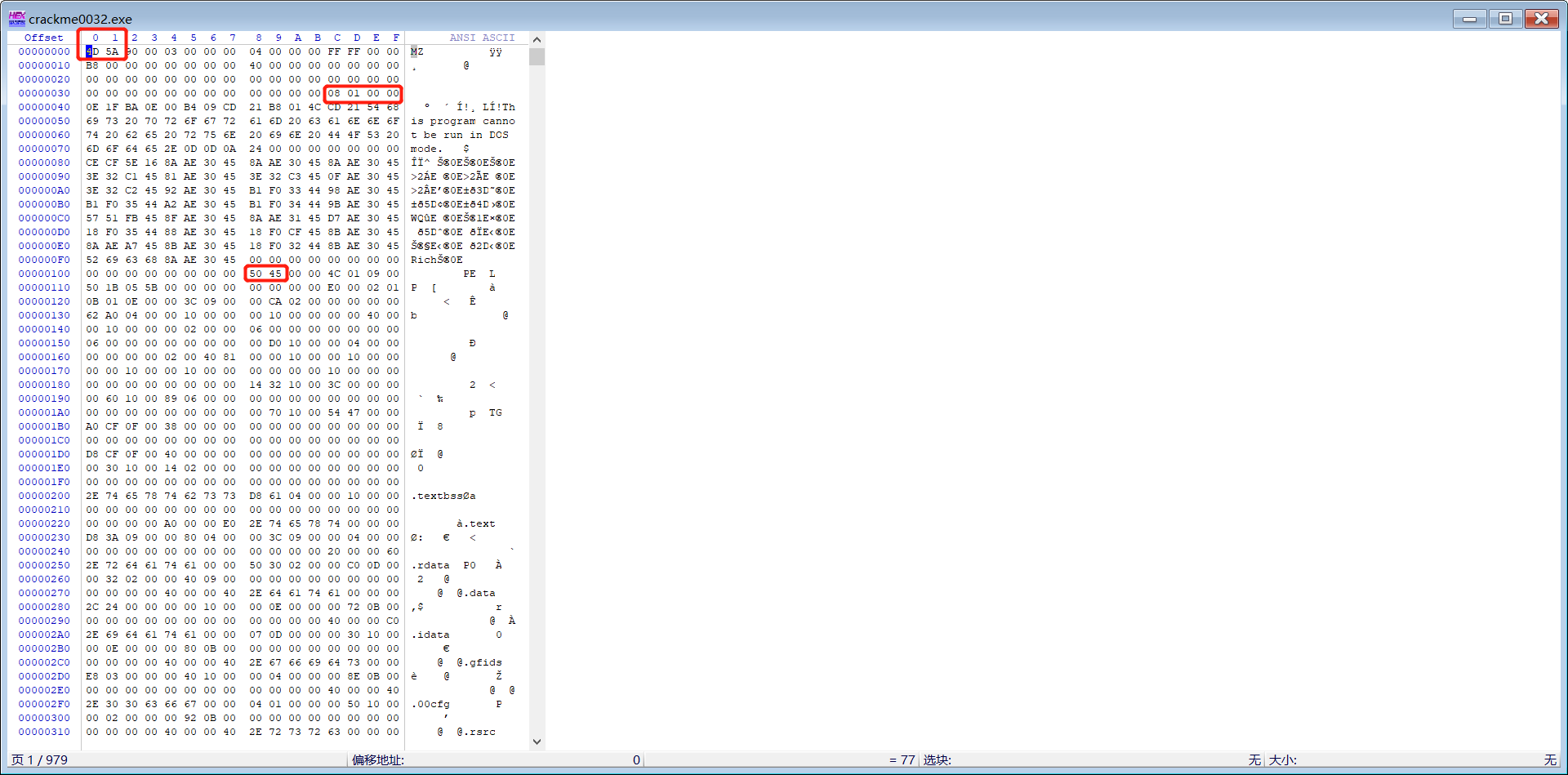
Task: Click the Offset column header
Action: pos(44,38)
